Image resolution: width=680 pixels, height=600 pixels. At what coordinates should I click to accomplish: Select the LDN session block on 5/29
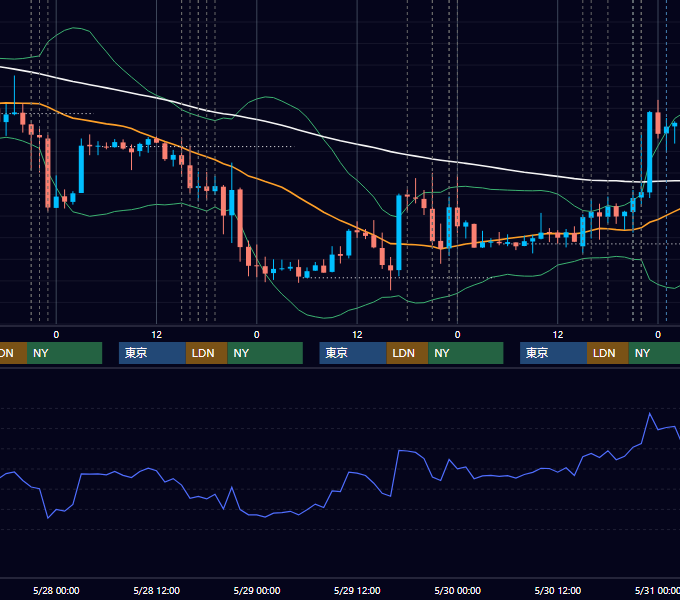tap(407, 353)
